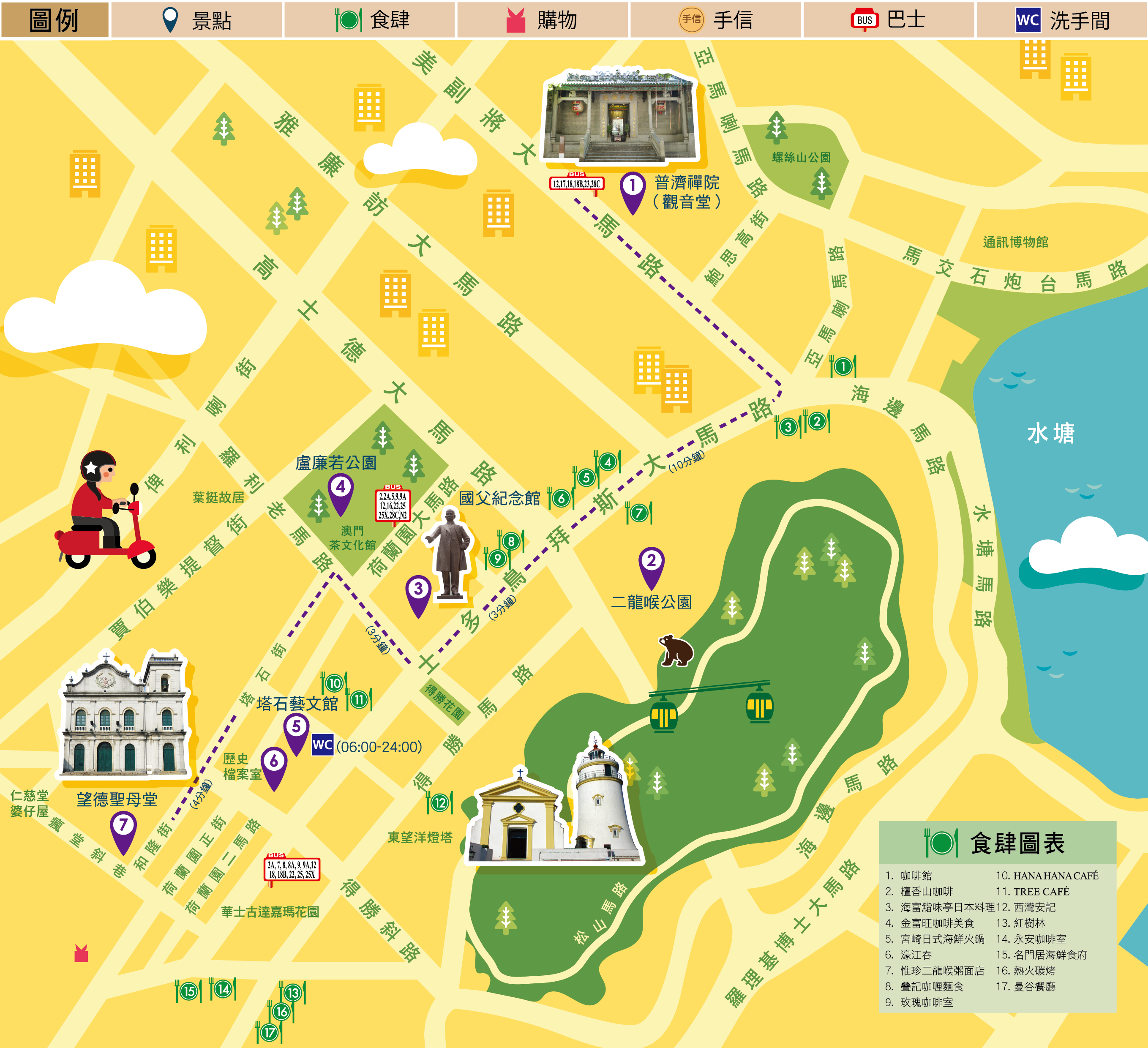1148x1048 pixels.
Task: Click the small red shopping icon on the map
Action: pyautogui.click(x=82, y=953)
